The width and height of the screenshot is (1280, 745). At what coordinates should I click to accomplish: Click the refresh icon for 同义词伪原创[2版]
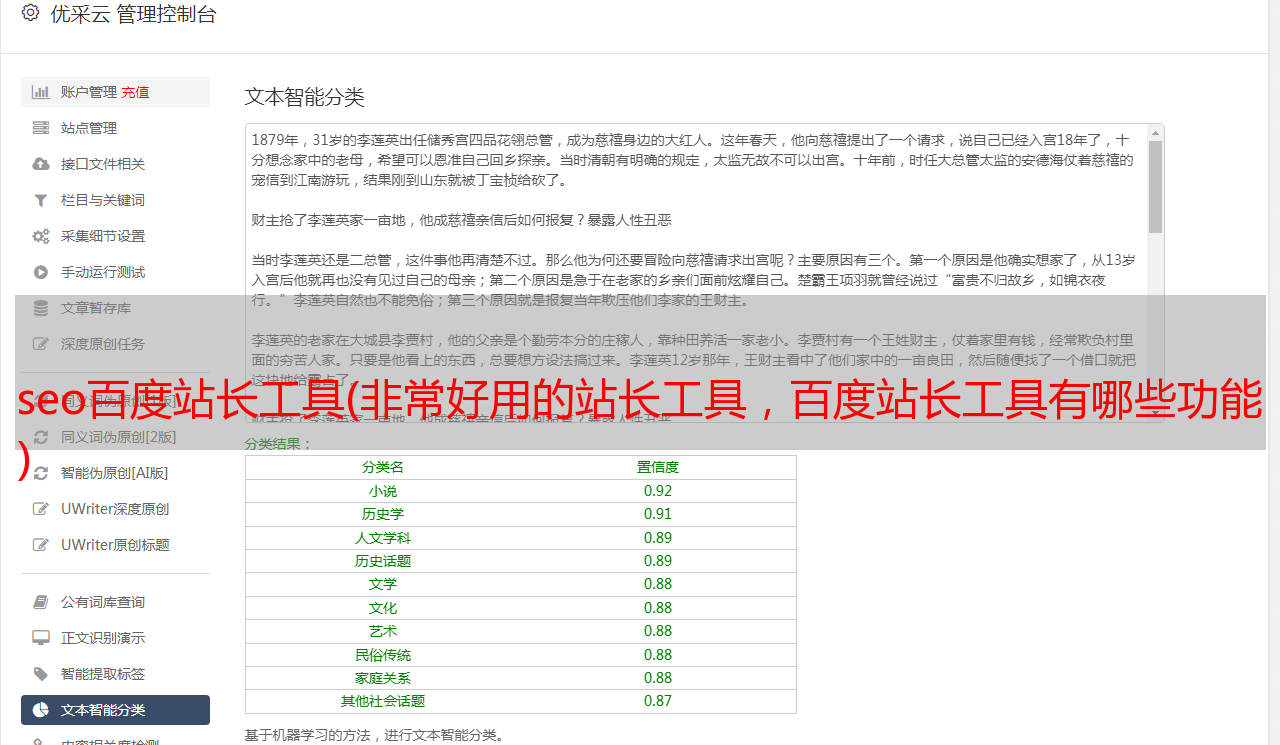click(41, 437)
